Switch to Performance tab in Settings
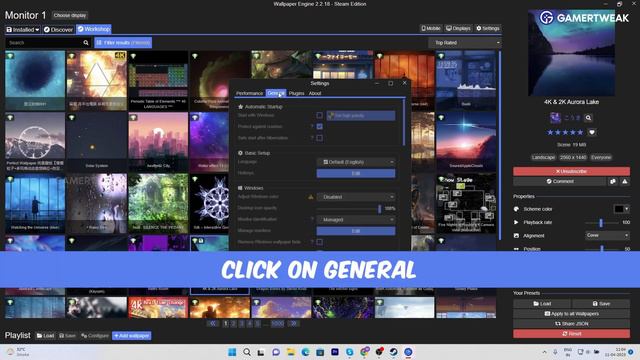 pyautogui.click(x=249, y=93)
